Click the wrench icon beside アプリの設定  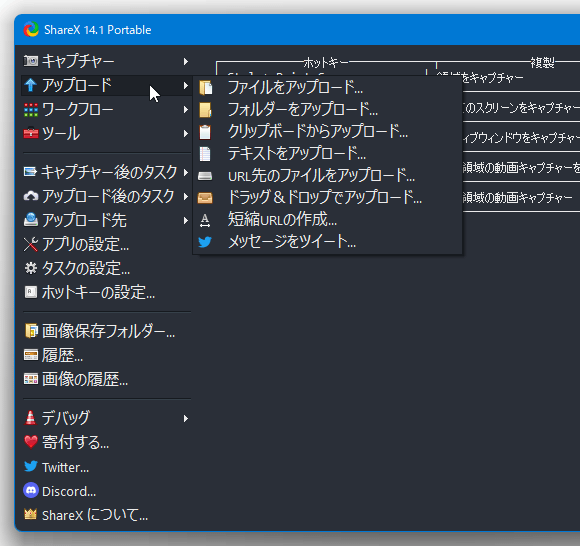31,244
